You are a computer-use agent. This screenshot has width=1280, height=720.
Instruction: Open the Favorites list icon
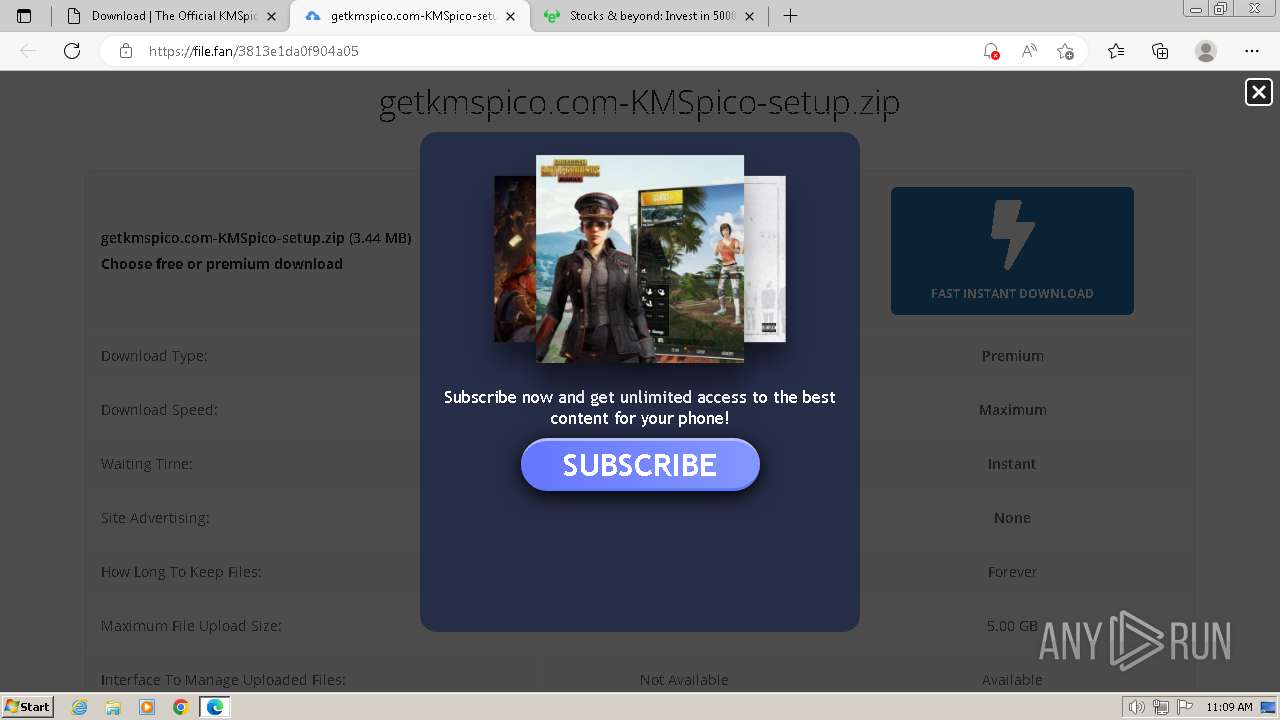pyautogui.click(x=1116, y=51)
